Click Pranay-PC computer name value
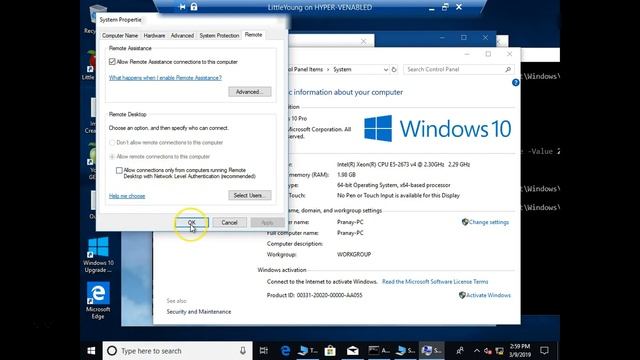The width and height of the screenshot is (640, 360). (350, 222)
